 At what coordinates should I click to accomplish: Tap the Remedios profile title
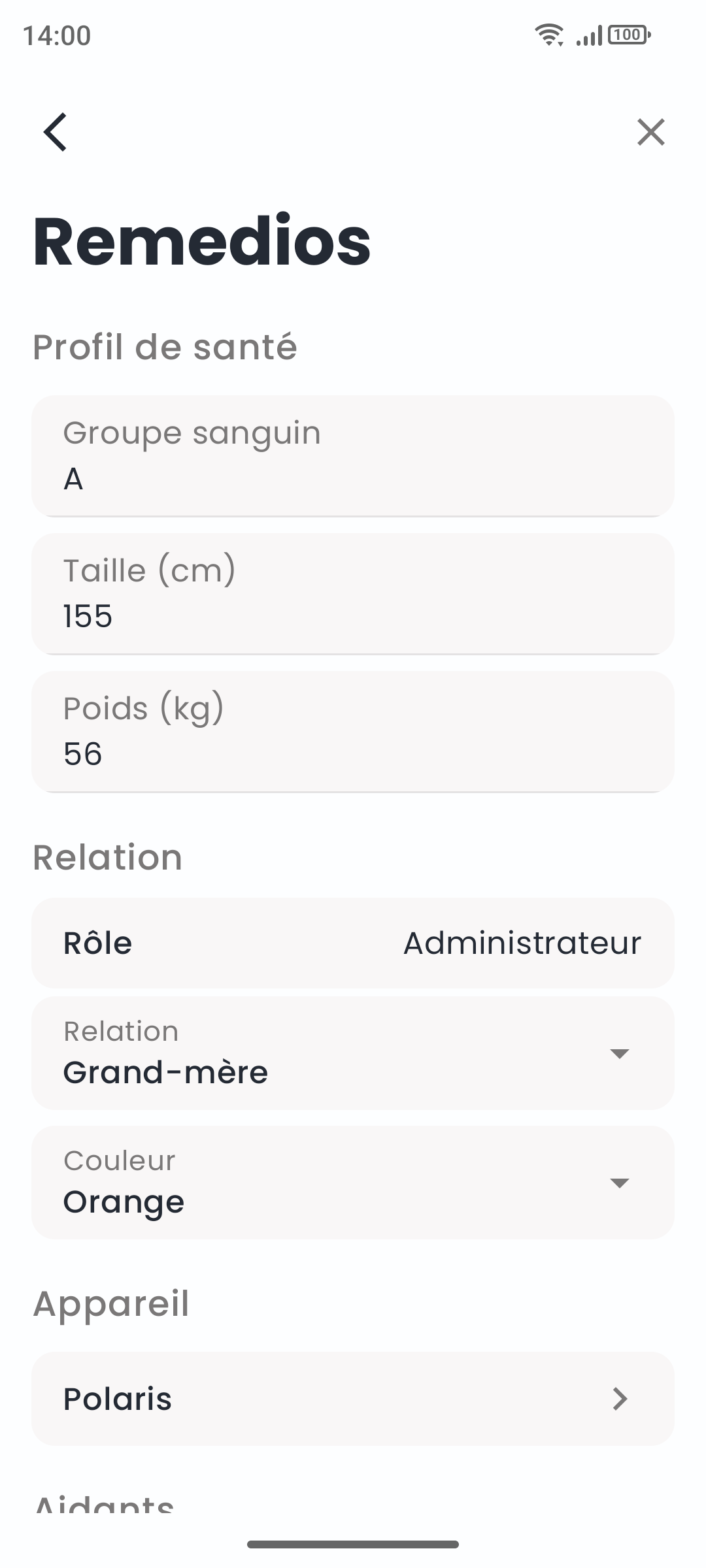coord(202,242)
